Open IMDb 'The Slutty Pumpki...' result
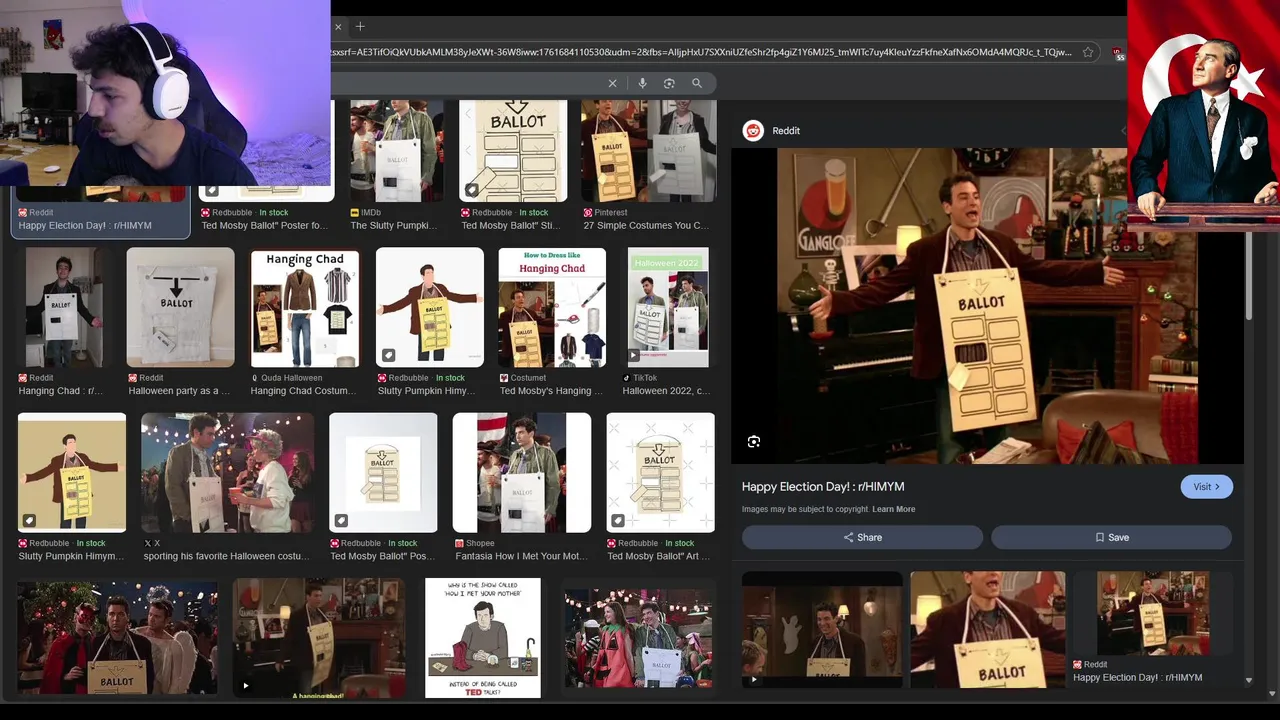Viewport: 1280px width, 720px height. point(397,151)
